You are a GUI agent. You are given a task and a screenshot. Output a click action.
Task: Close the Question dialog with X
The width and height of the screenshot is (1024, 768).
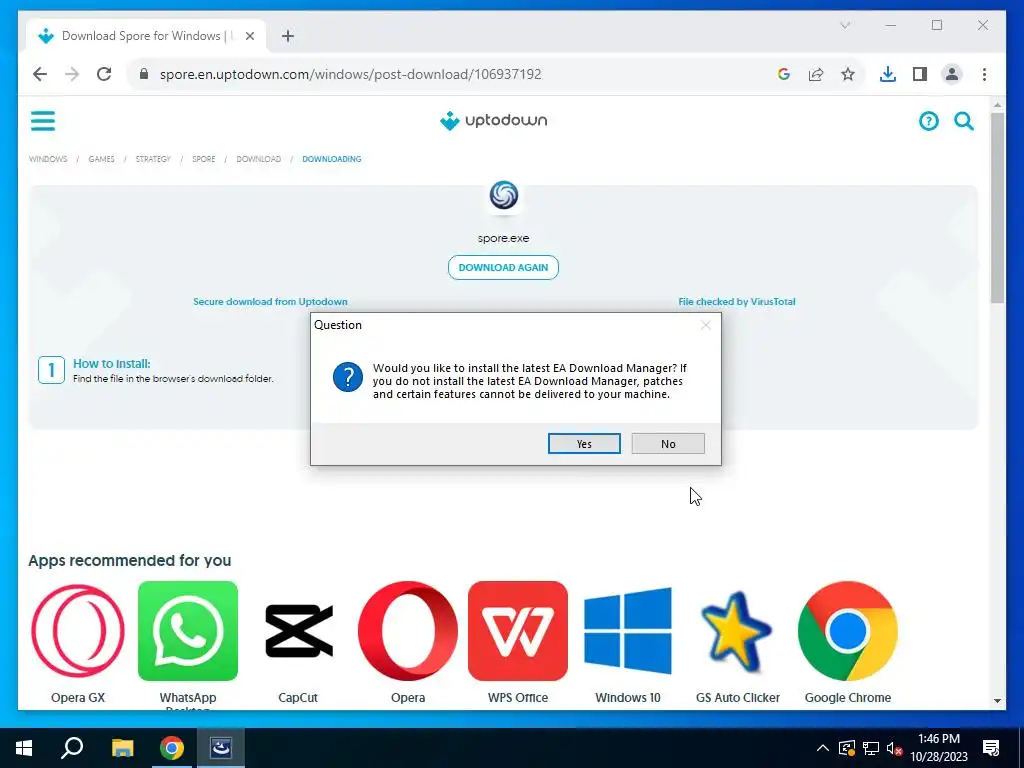(705, 325)
